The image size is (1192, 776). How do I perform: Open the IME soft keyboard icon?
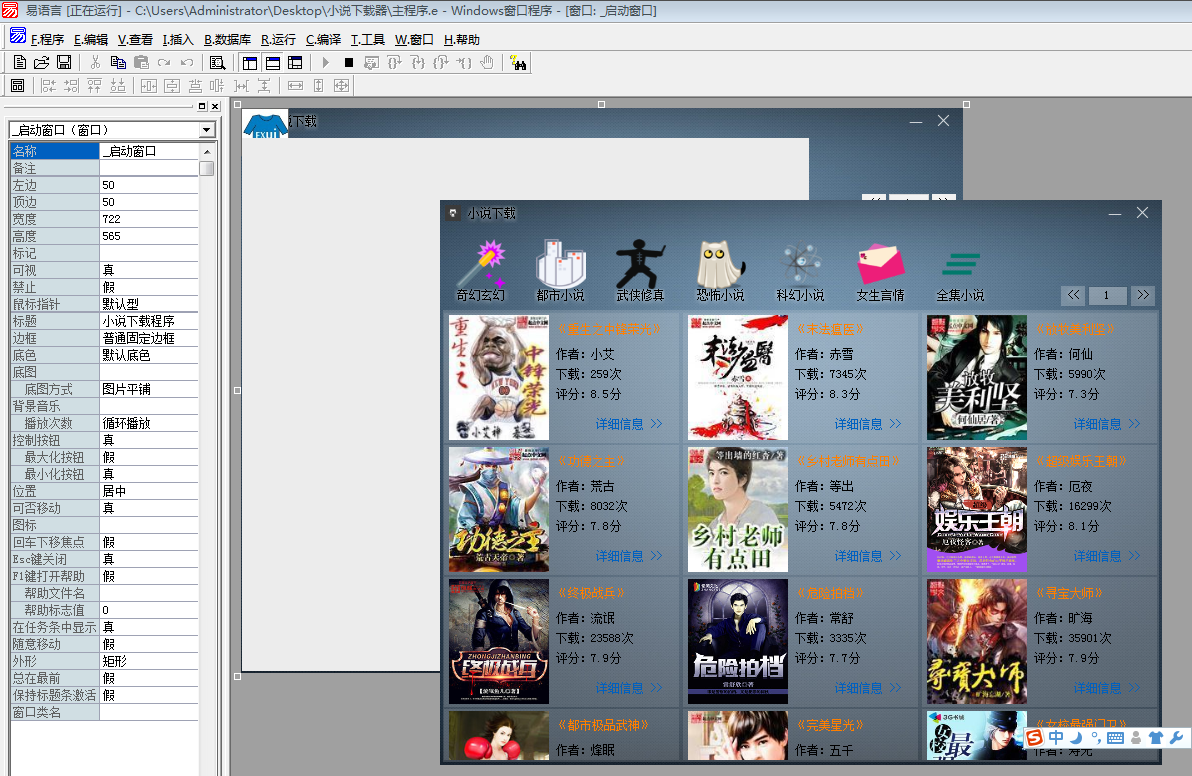[x=1115, y=737]
